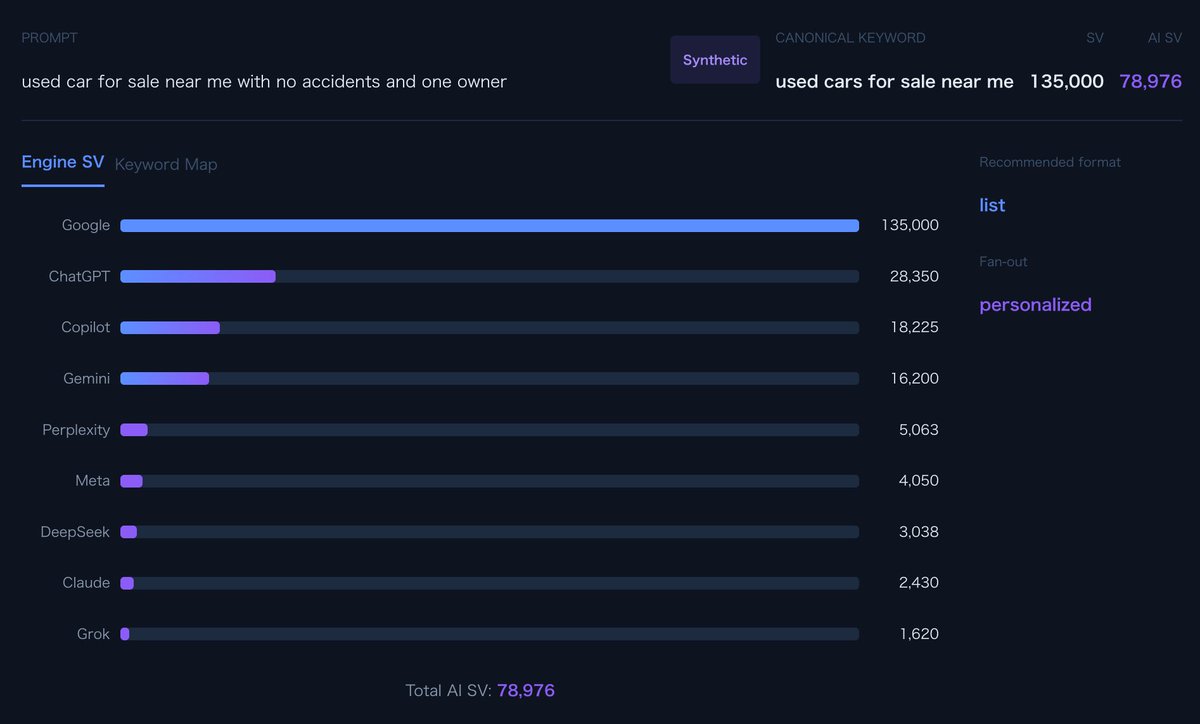
Task: Click the Google engine label
Action: coord(86,226)
